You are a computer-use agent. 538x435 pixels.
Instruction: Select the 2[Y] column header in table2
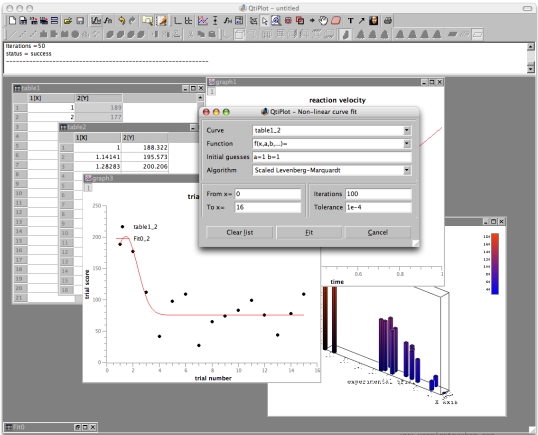pos(145,138)
